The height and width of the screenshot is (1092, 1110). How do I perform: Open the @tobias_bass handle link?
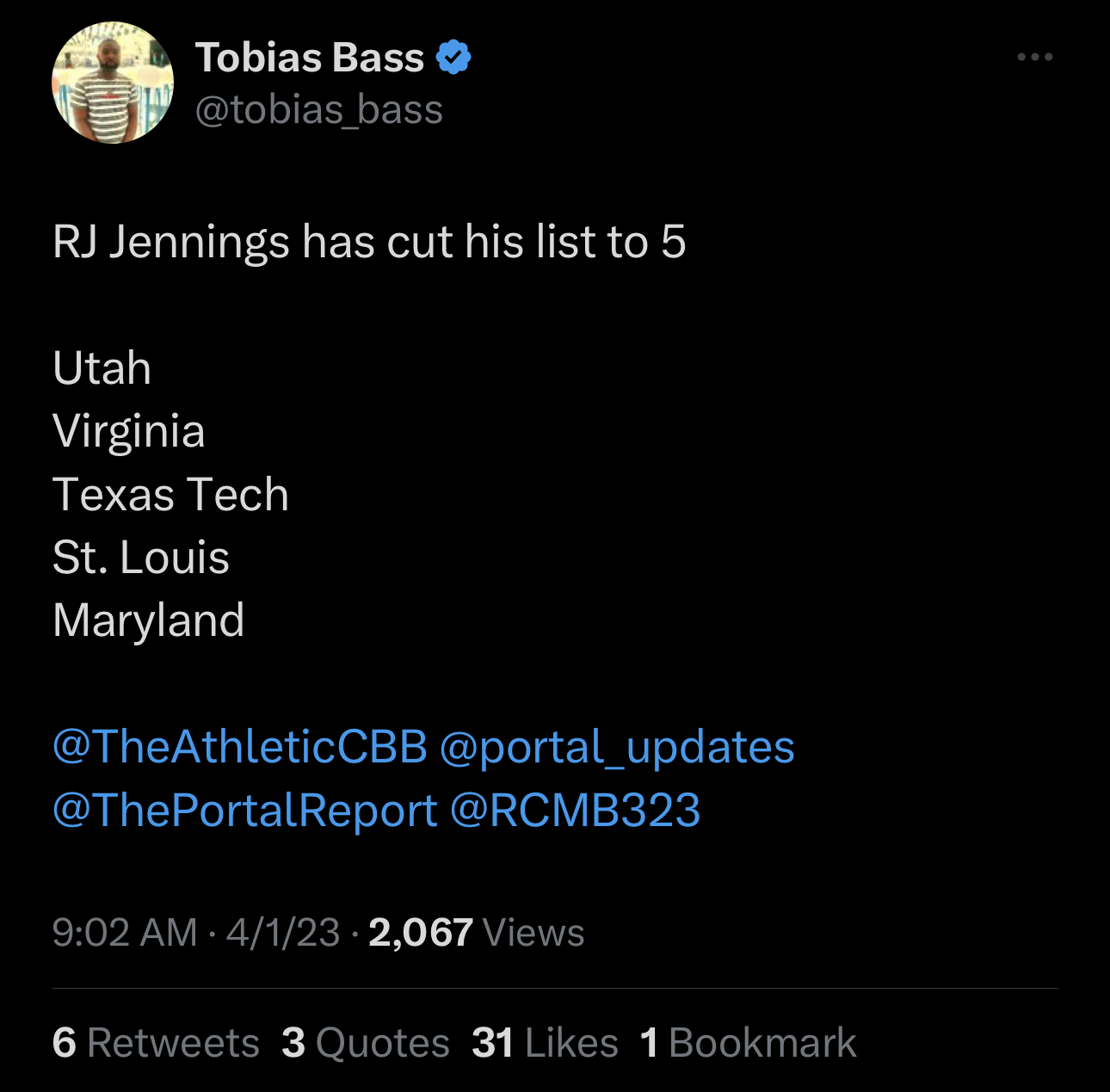point(319,110)
